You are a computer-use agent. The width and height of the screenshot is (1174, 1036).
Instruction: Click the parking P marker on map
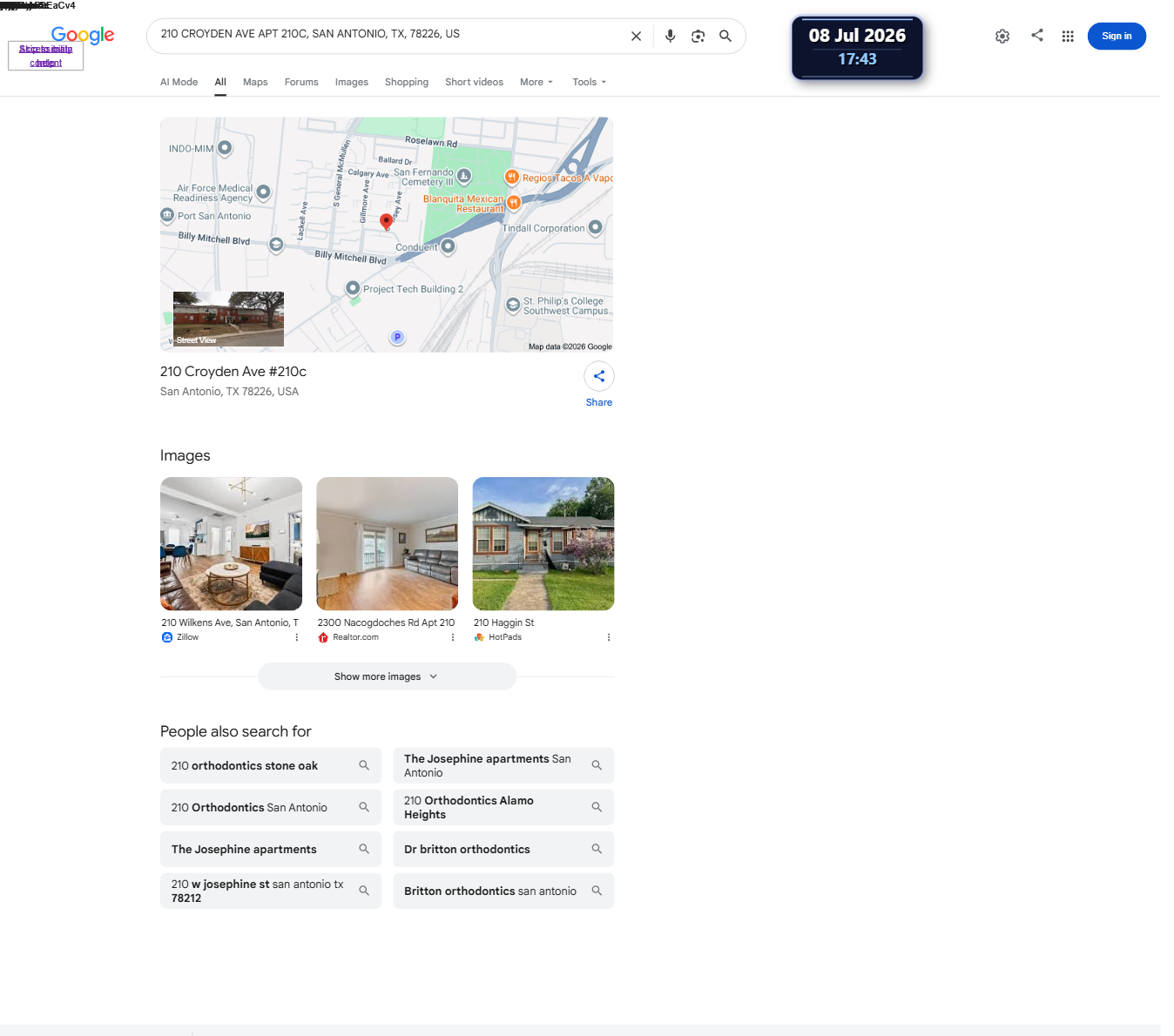coord(397,337)
